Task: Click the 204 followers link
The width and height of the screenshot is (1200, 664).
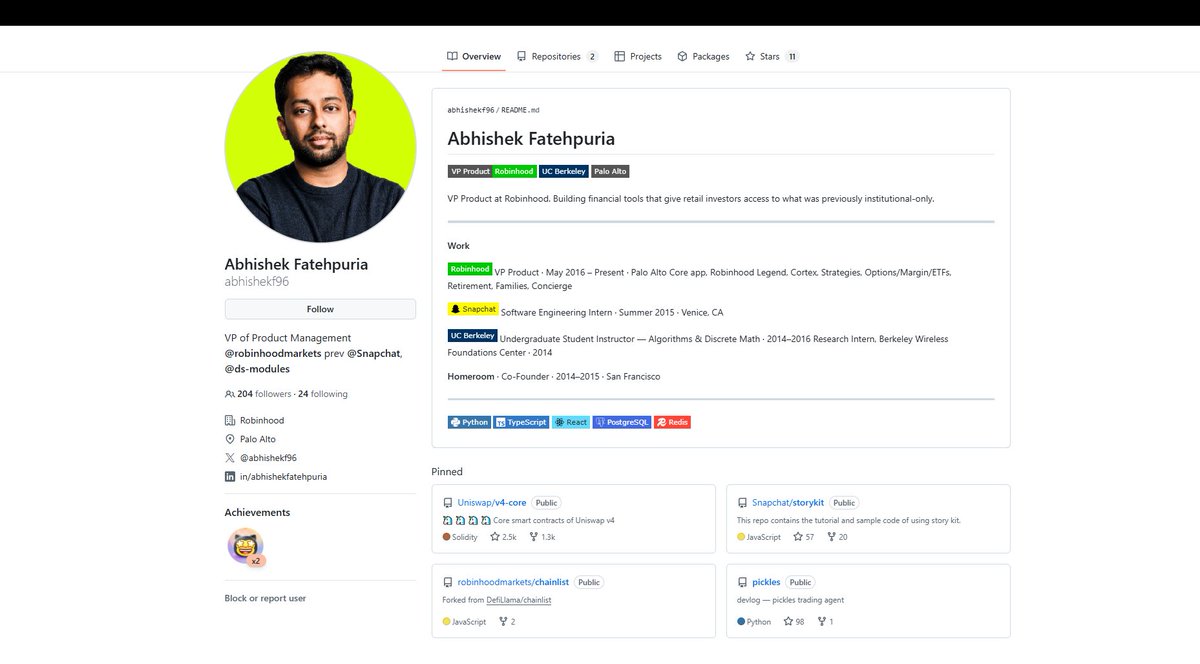Action: click(265, 394)
